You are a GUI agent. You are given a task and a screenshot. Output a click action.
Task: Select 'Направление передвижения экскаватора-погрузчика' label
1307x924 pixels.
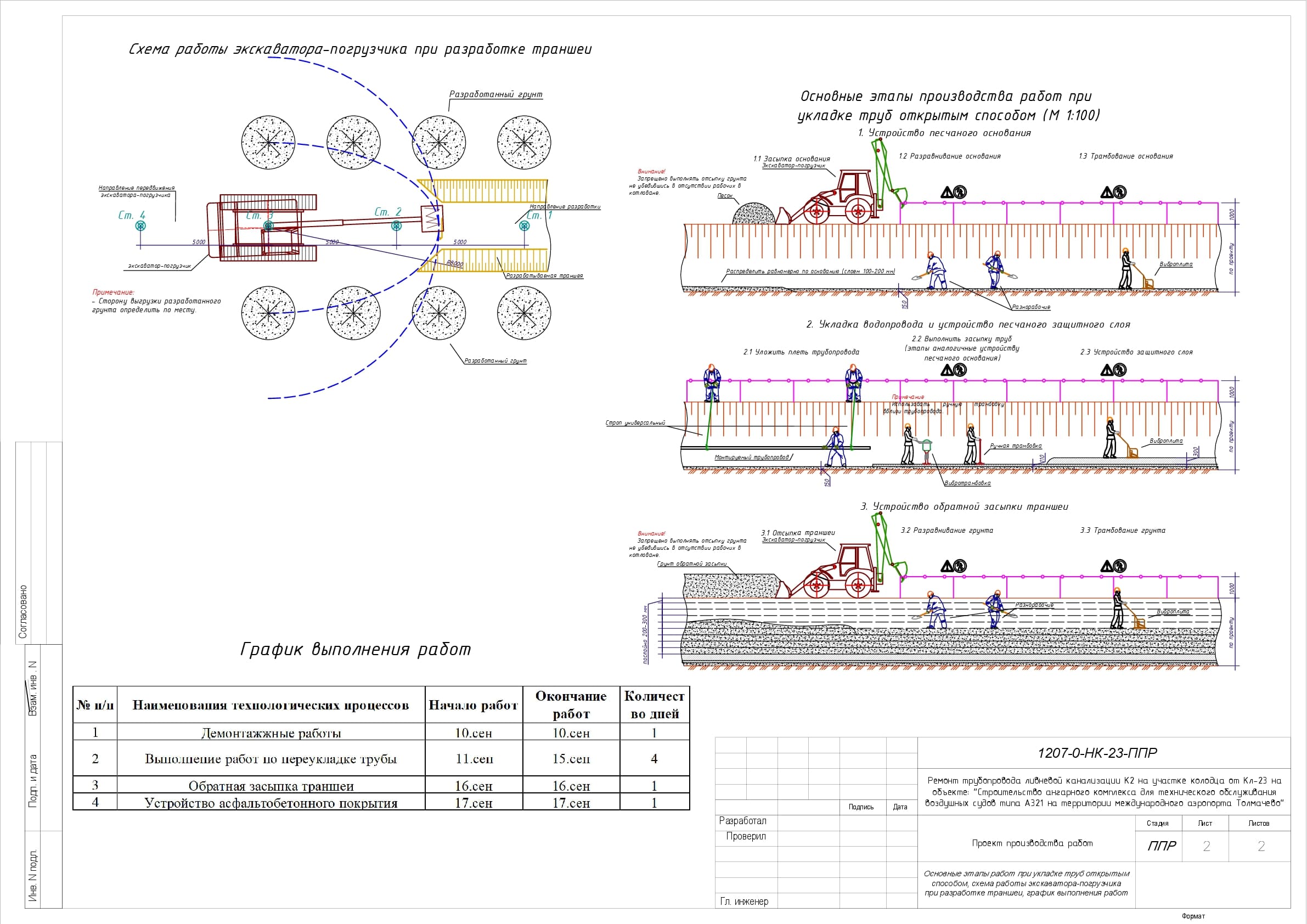[137, 191]
